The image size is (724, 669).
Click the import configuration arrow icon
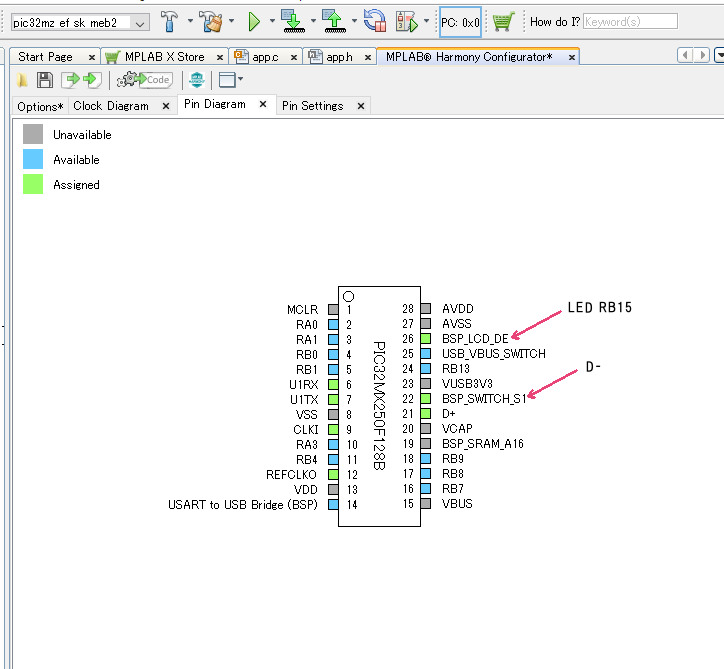[92, 80]
